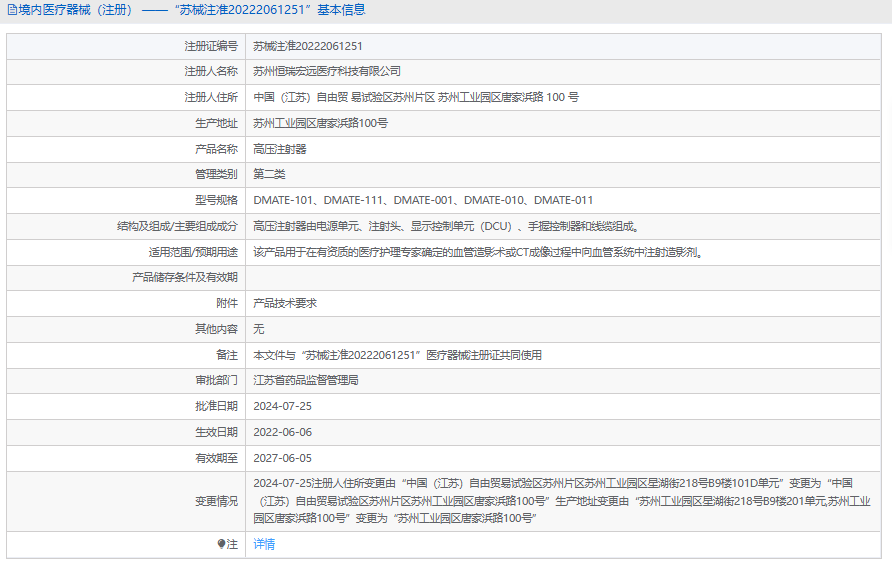The image size is (892, 565).
Task: Select effective date 2022-06-06
Action: (283, 432)
